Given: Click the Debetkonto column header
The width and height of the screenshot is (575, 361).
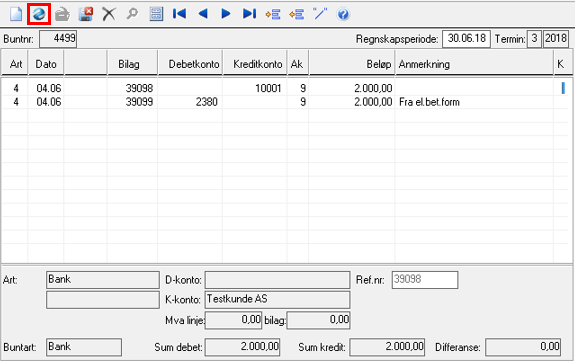Looking at the screenshot, I should pyautogui.click(x=190, y=64).
